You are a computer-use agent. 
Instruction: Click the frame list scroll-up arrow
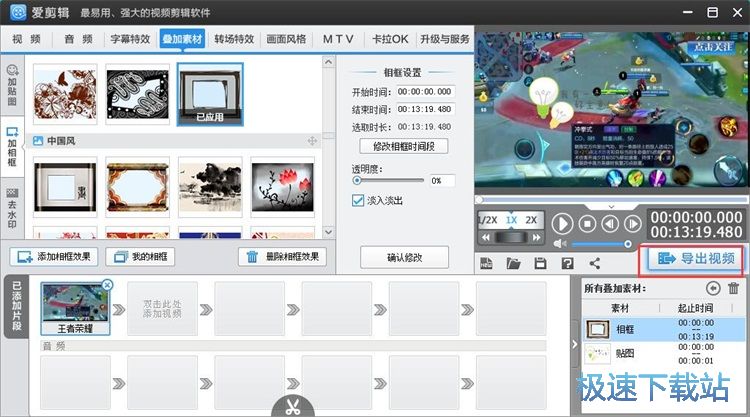tap(328, 62)
